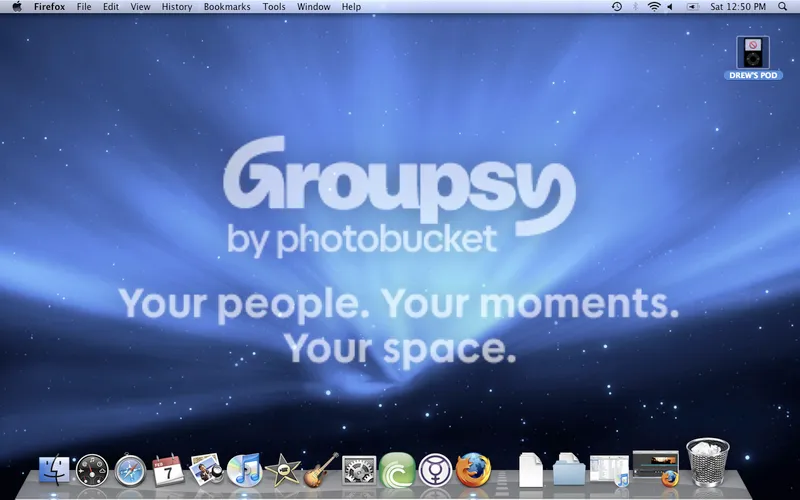Open the View menu
This screenshot has height=500, width=800.
pos(140,7)
